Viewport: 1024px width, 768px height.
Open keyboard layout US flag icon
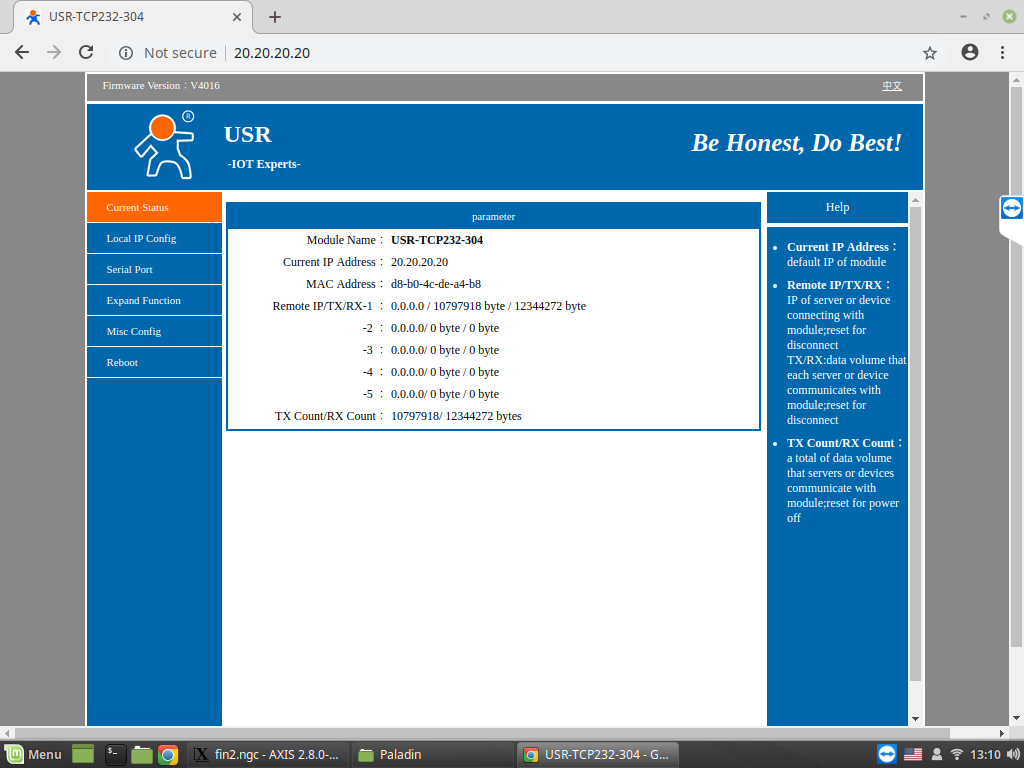tap(913, 754)
